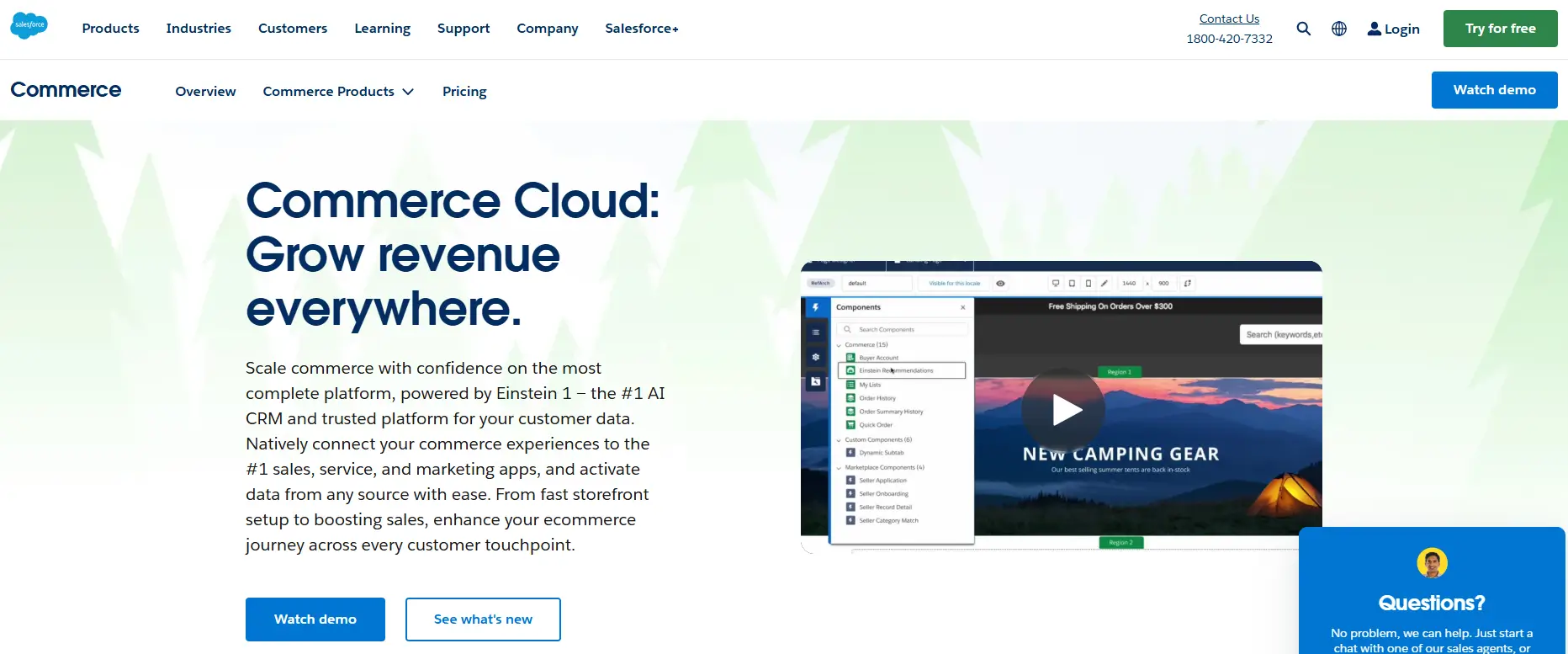This screenshot has height=654, width=1568.
Task: Click the Salesforce cloud logo
Action: tap(29, 26)
